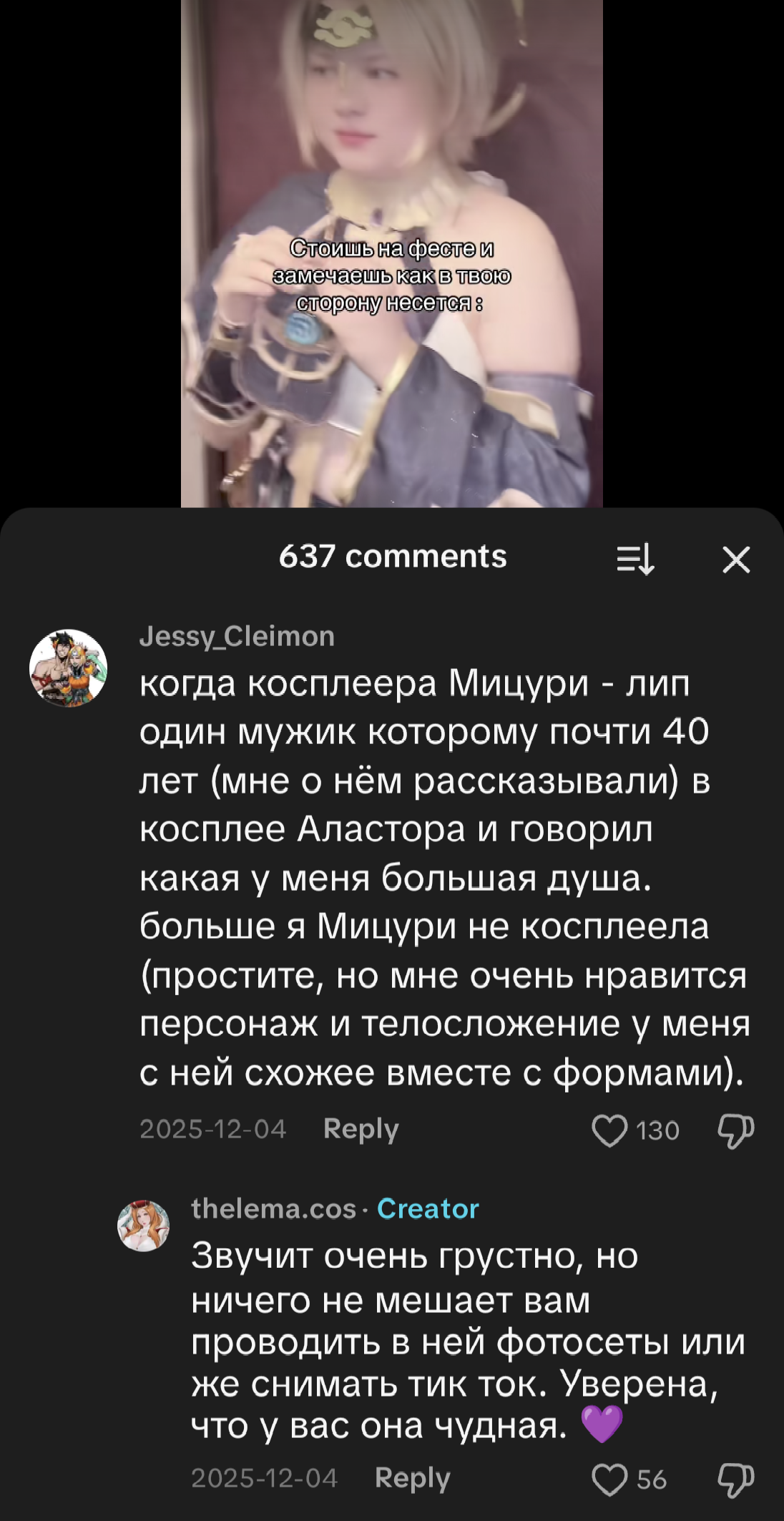Close the comments panel
This screenshot has width=784, height=1521.
coord(736,559)
